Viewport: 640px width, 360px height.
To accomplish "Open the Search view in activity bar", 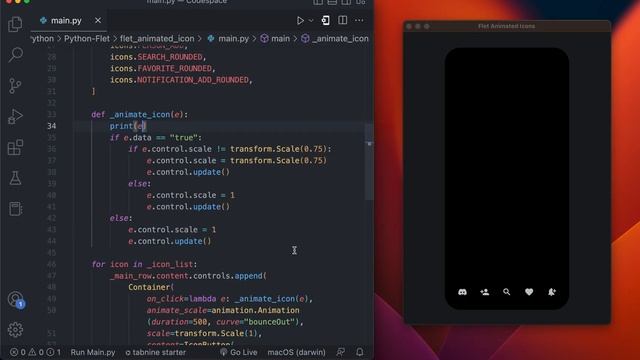I will point(15,54).
